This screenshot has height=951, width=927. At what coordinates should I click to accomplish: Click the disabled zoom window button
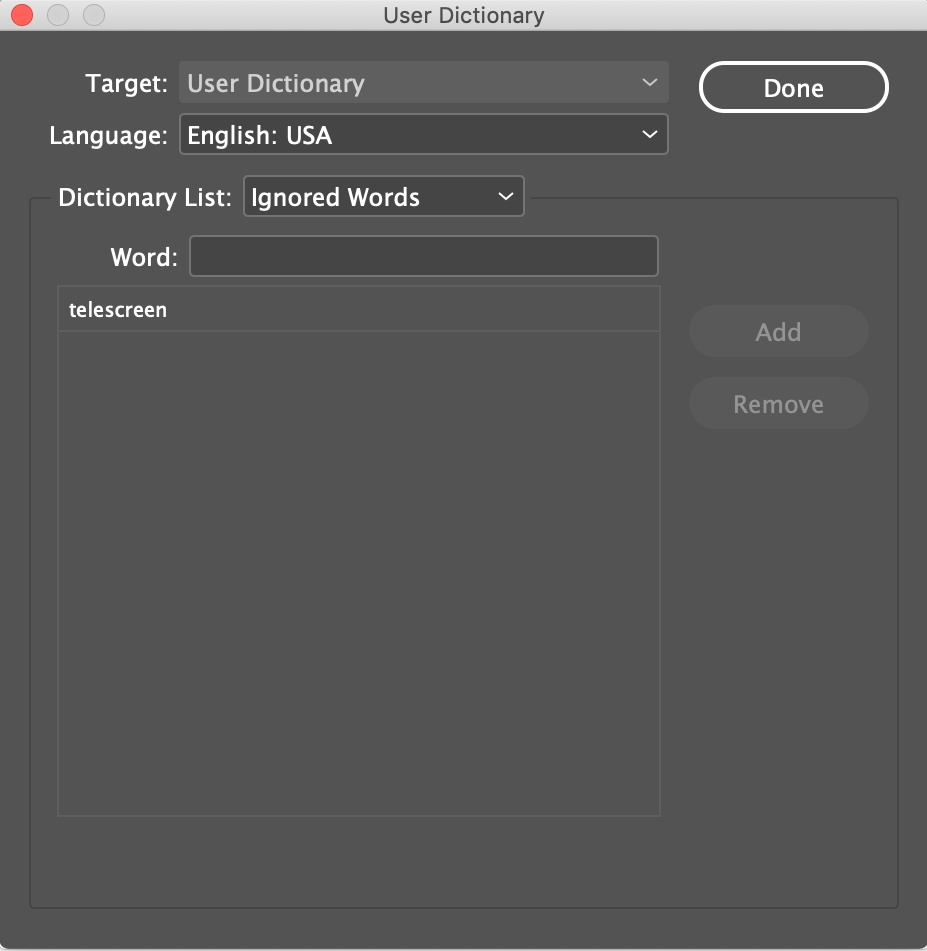click(x=93, y=15)
